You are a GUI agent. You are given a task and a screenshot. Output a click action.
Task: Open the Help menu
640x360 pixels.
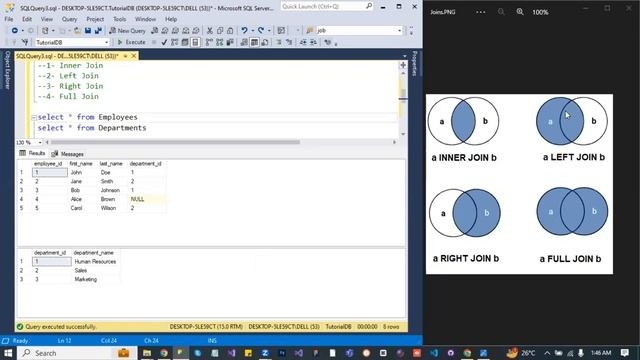coord(171,19)
